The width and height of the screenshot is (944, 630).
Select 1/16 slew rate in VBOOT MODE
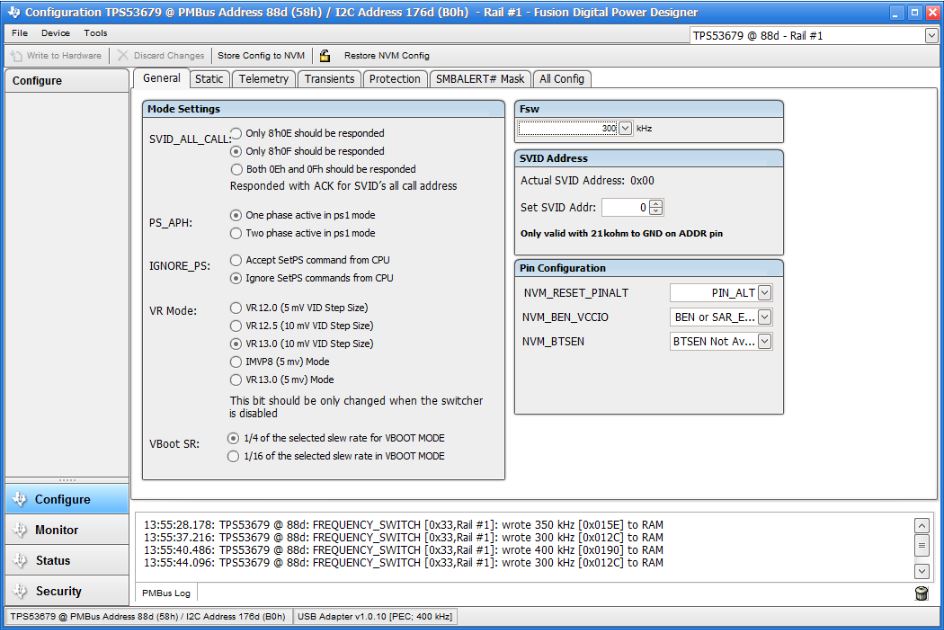234,457
